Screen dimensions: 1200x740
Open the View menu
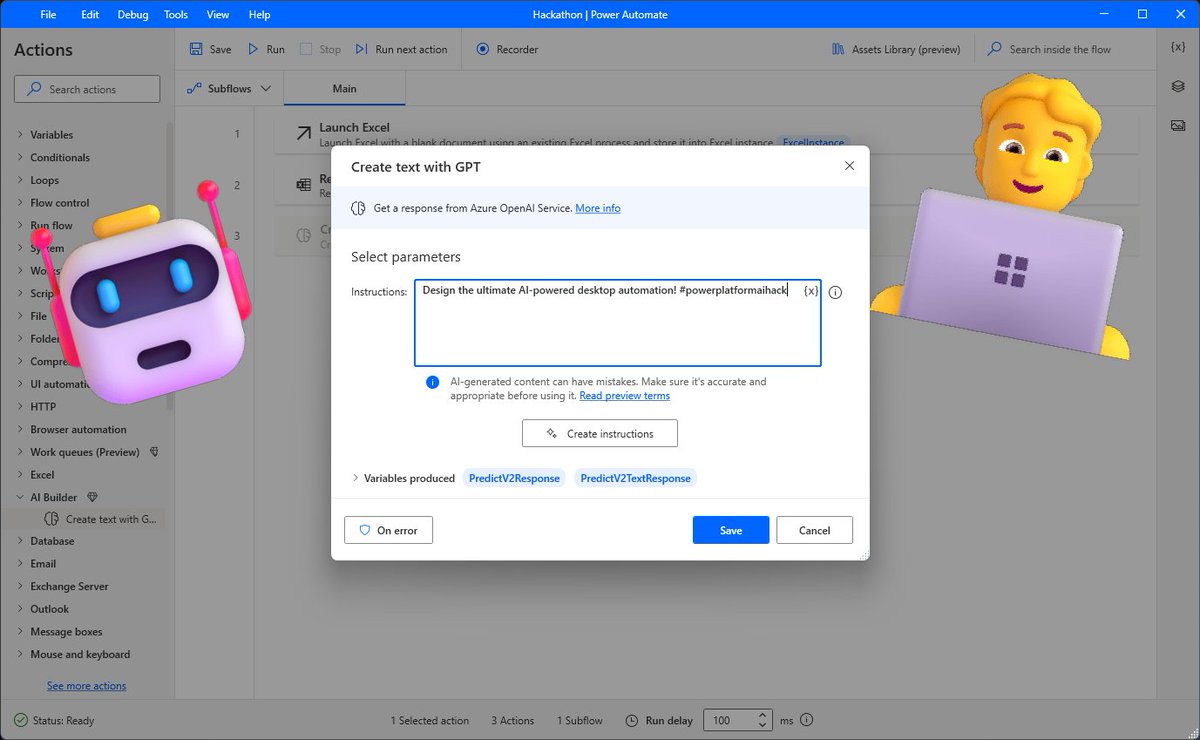[217, 15]
